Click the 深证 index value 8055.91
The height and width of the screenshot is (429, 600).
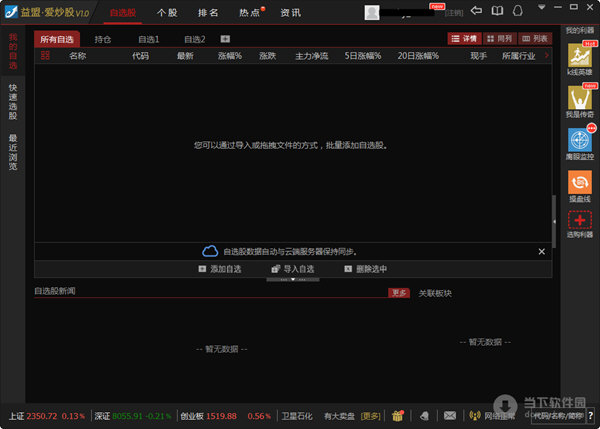127,416
